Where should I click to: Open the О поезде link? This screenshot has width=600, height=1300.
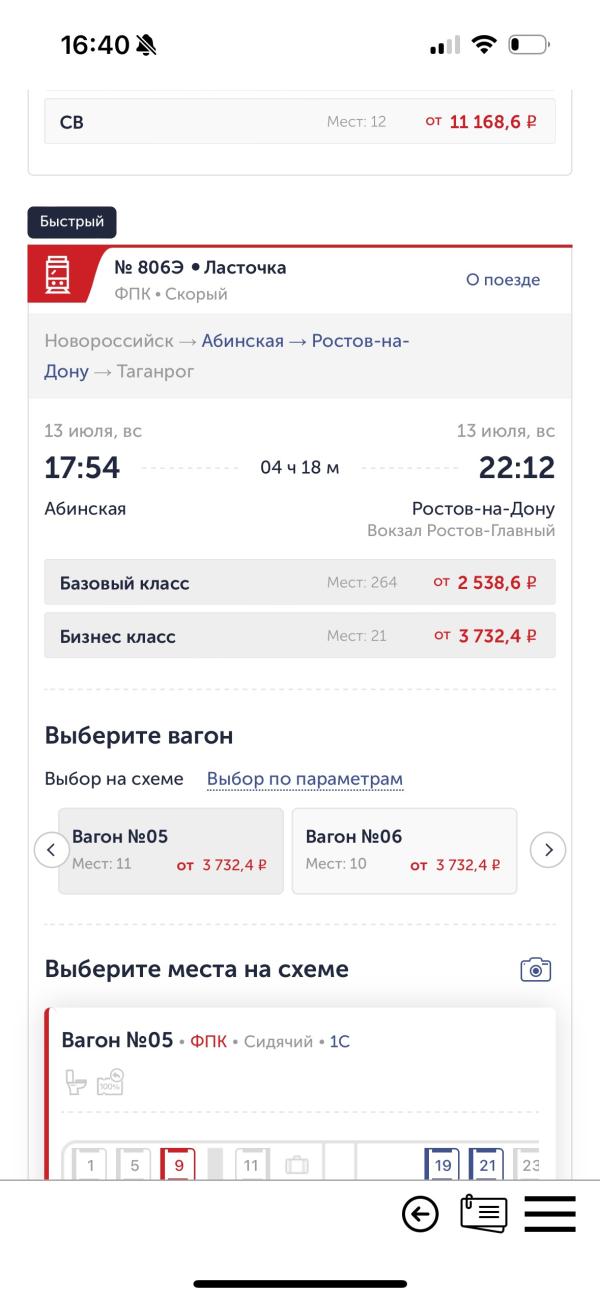503,280
